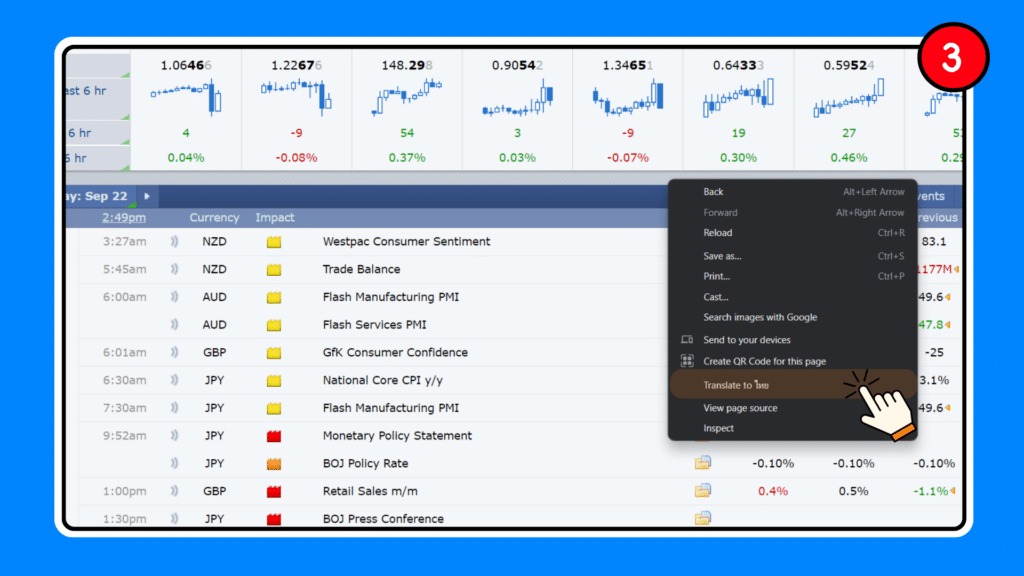
Task: Open detail folder for BOJ Policy Rate
Action: click(703, 463)
